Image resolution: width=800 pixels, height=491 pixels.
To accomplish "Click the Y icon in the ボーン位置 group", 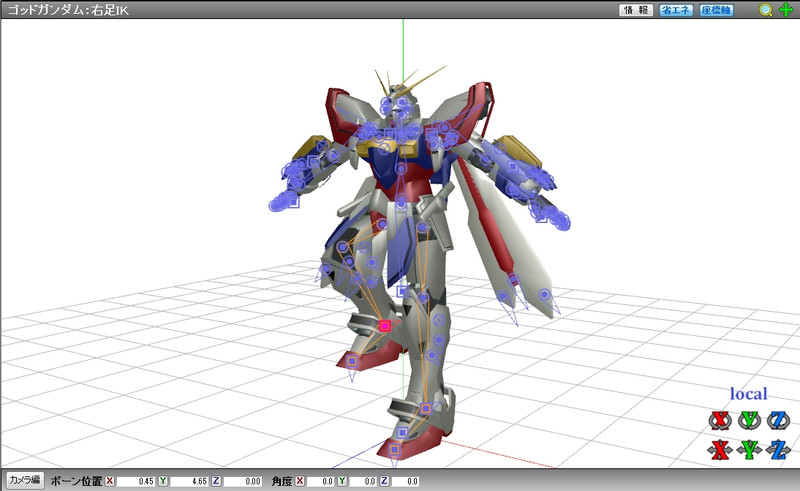I will click(163, 481).
